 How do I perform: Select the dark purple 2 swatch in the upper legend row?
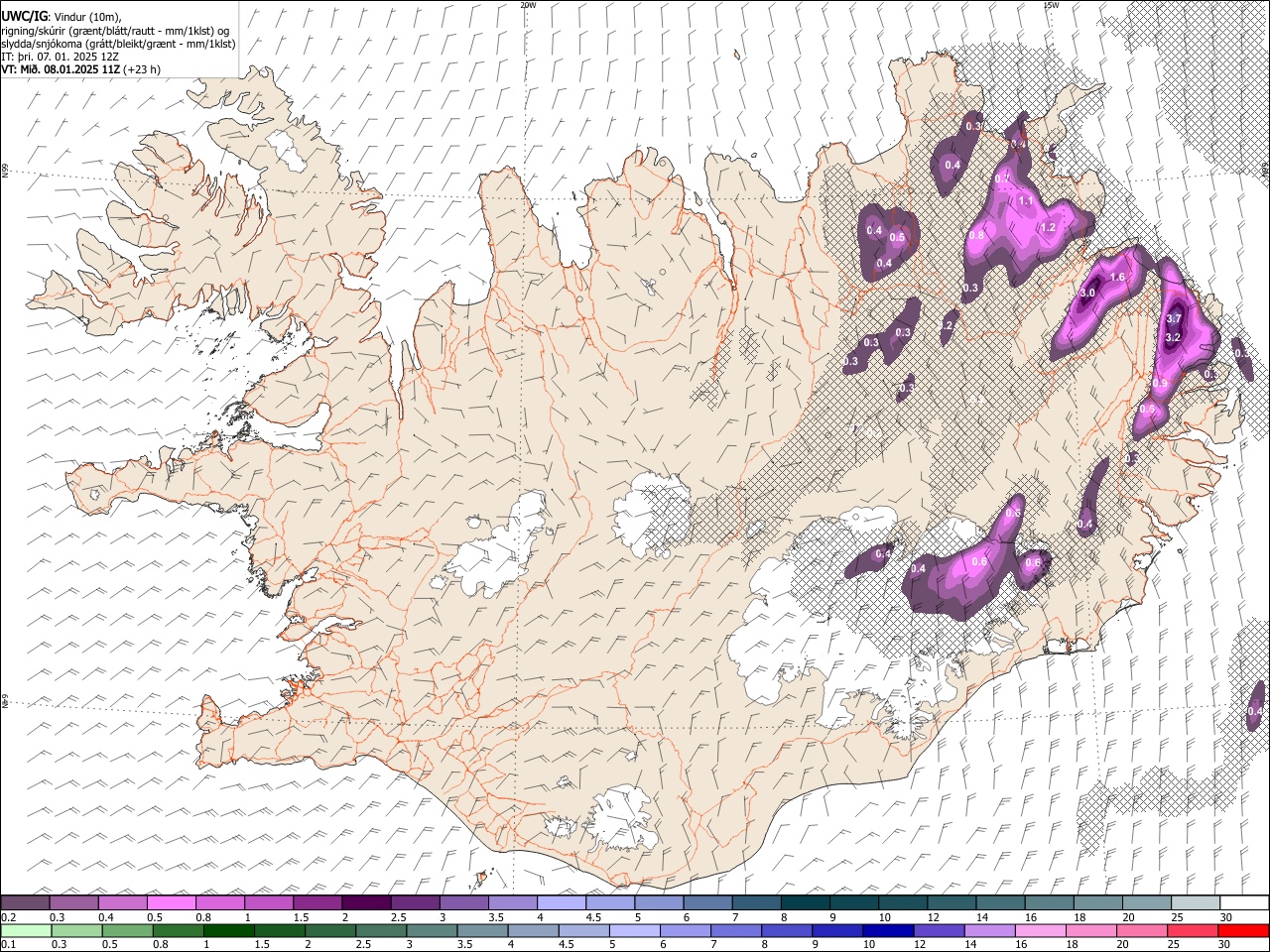tap(366, 902)
